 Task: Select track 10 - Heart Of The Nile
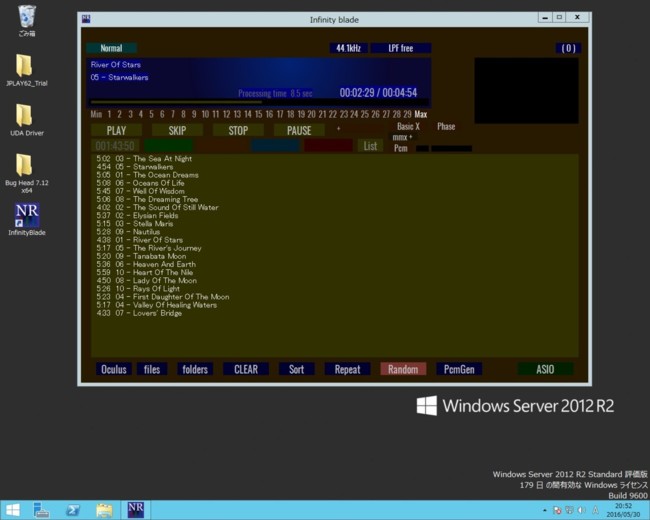[x=144, y=272]
